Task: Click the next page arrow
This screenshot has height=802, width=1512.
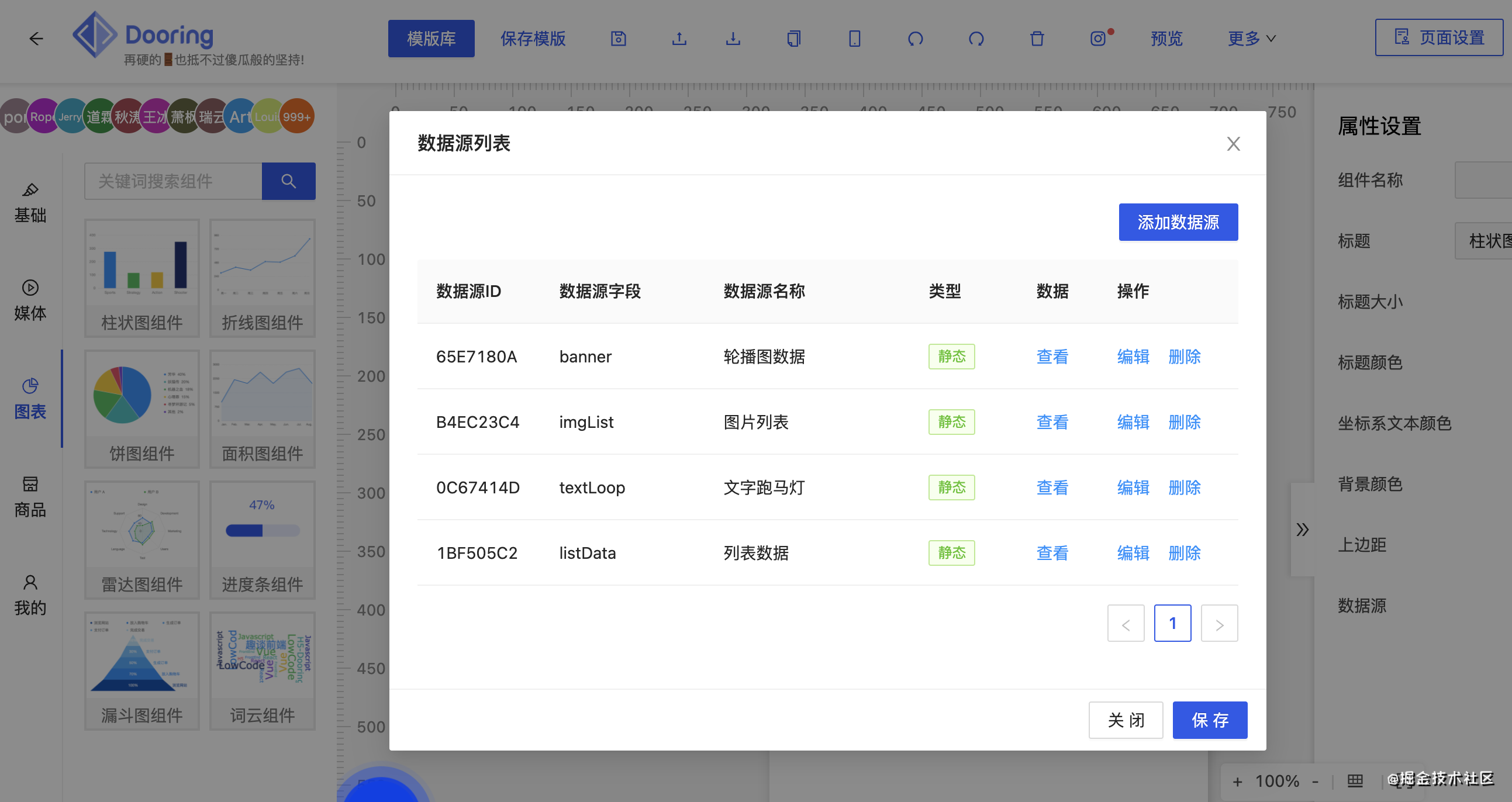Action: coord(1220,623)
